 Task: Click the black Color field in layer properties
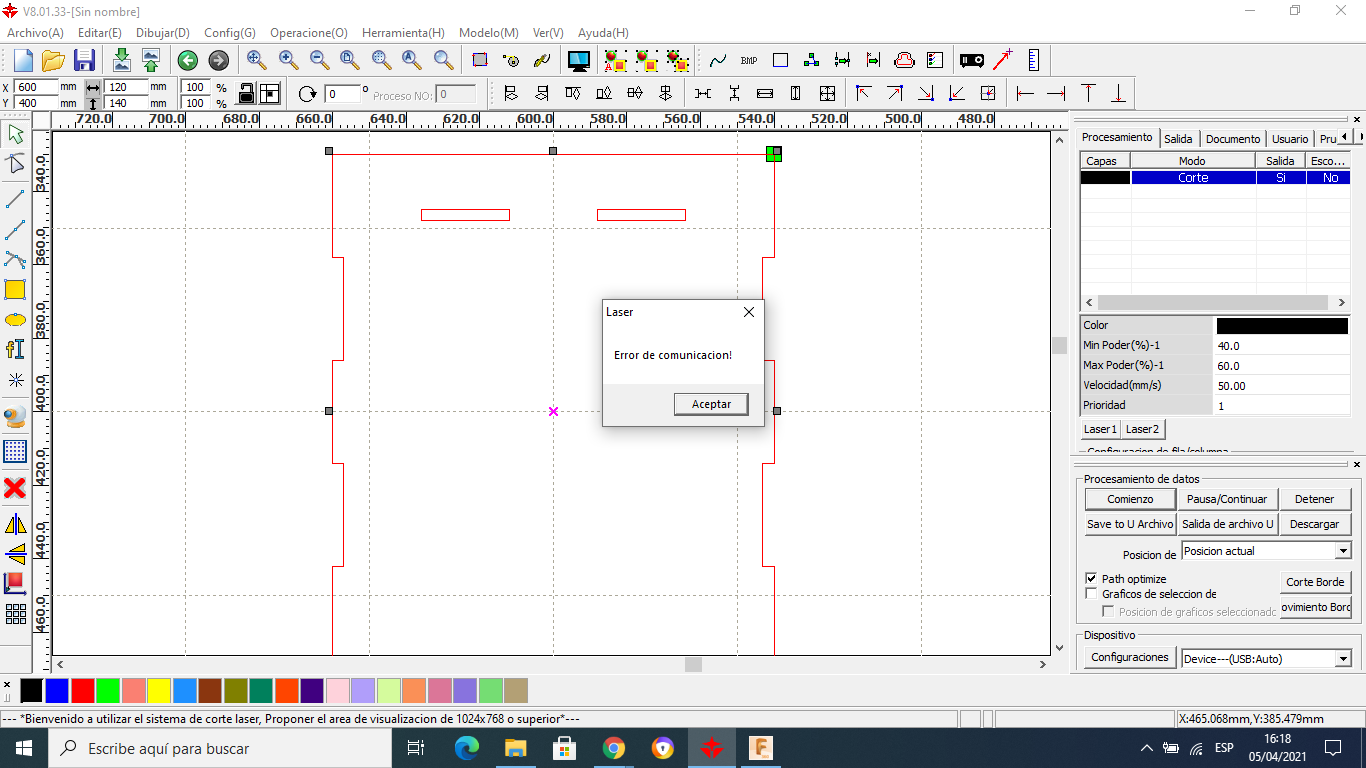[1282, 325]
